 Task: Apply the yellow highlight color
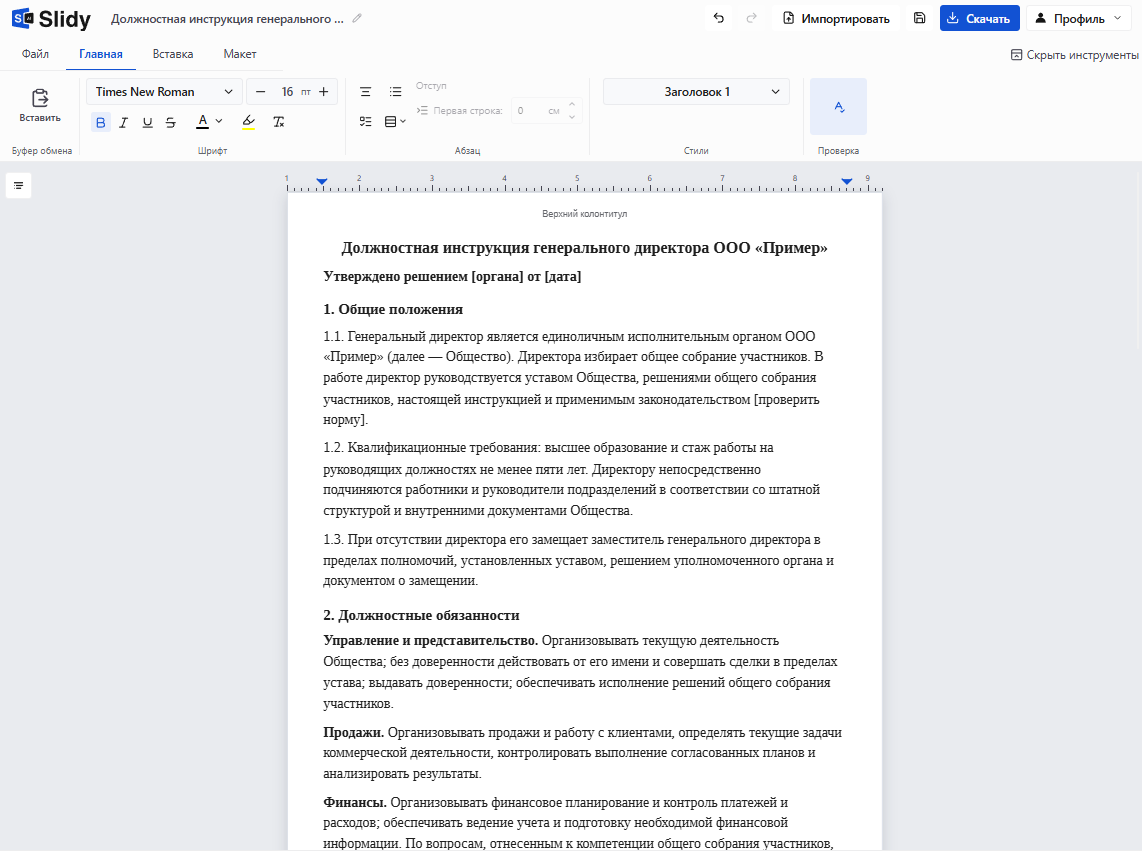(248, 122)
